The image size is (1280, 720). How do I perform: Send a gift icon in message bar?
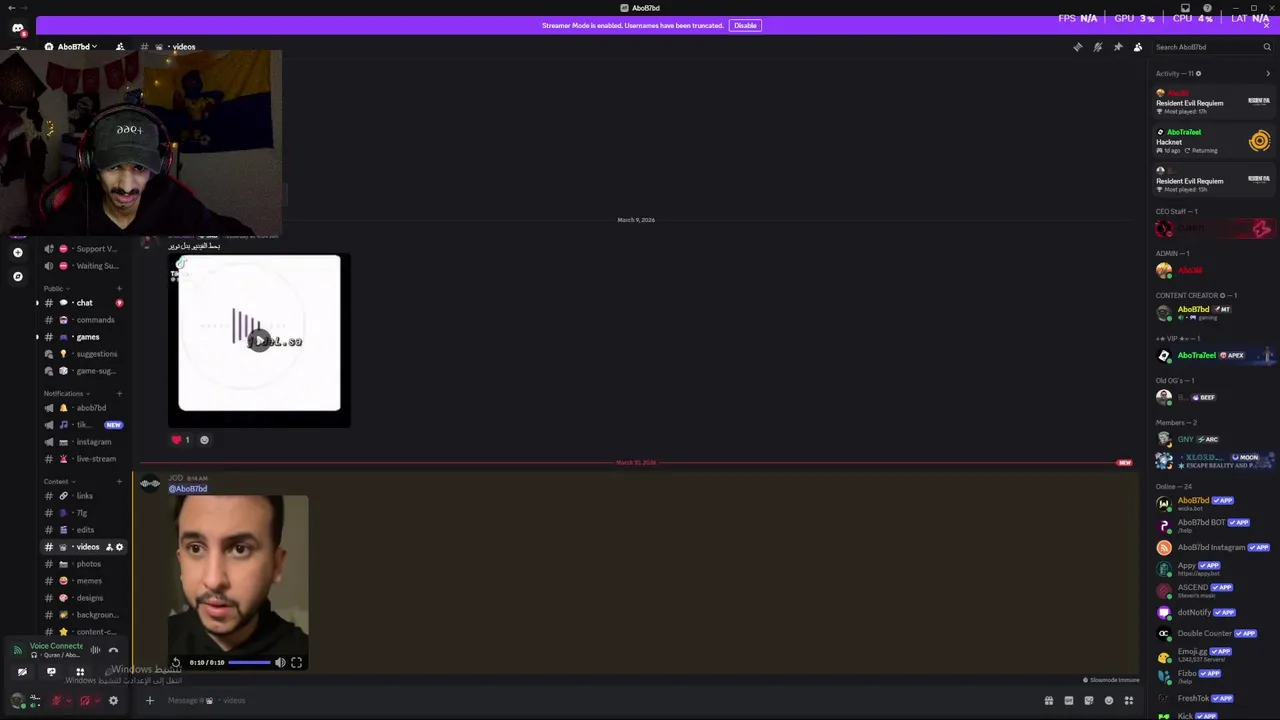pyautogui.click(x=1049, y=701)
